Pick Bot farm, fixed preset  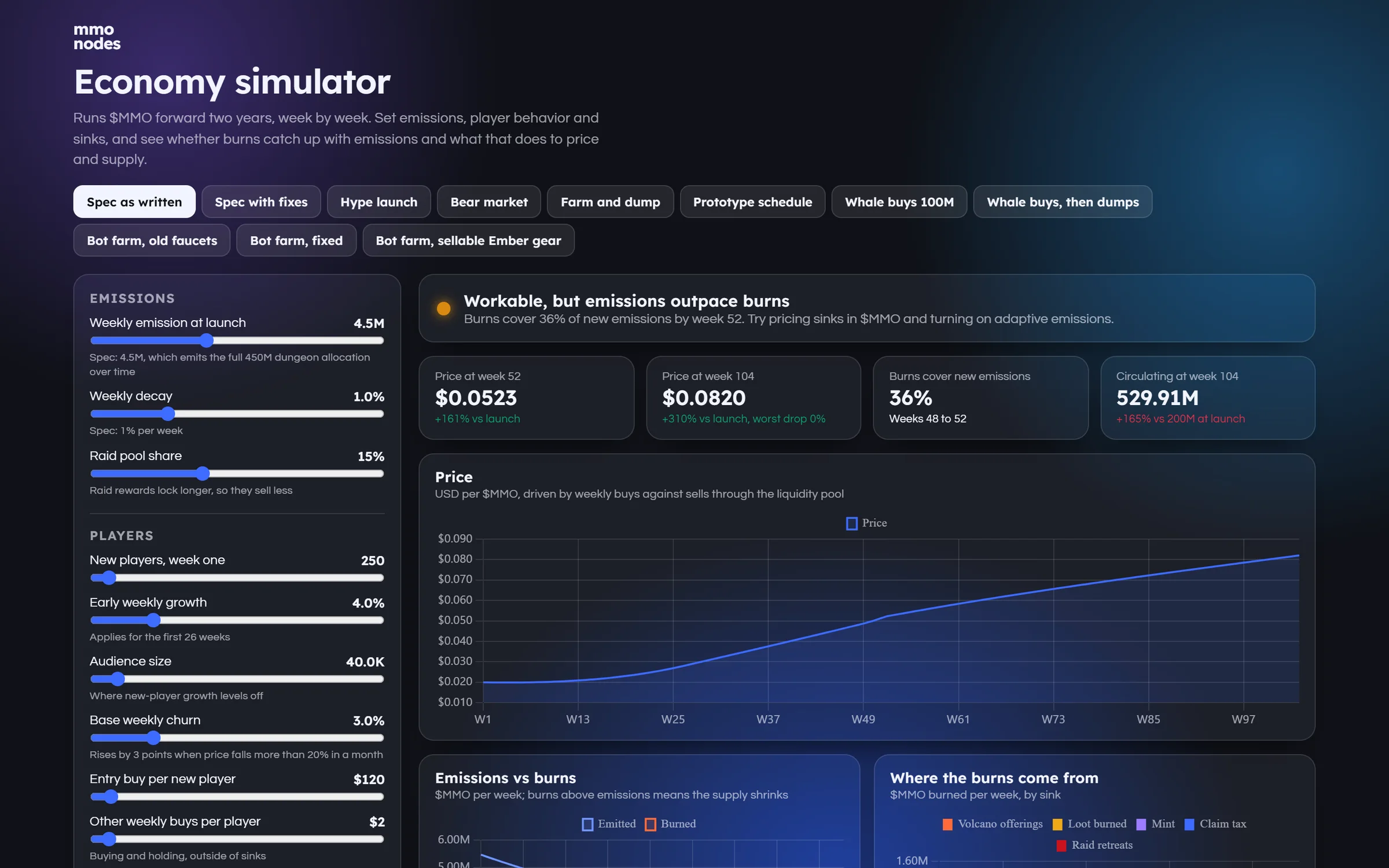click(296, 240)
